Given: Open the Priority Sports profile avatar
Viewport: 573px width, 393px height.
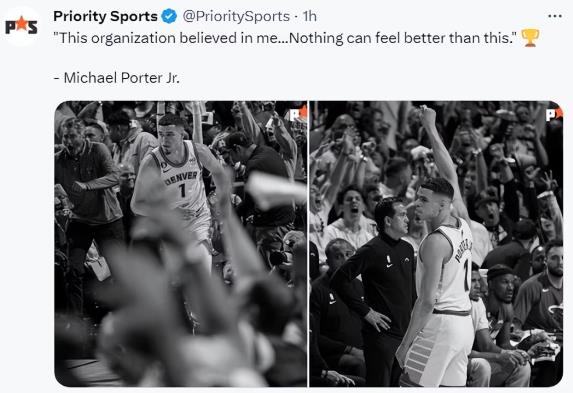Looking at the screenshot, I should point(21,26).
